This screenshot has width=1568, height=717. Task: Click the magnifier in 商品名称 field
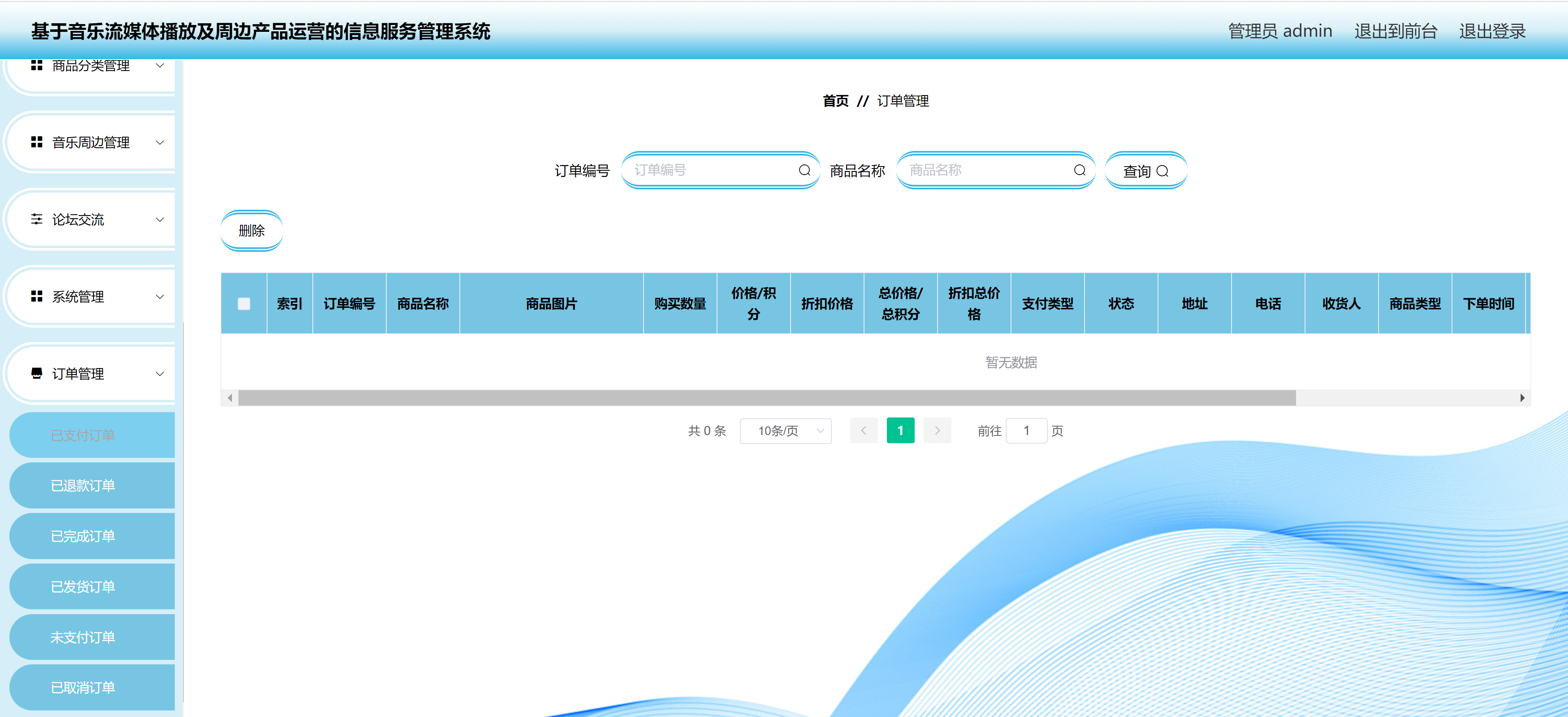pos(1079,170)
